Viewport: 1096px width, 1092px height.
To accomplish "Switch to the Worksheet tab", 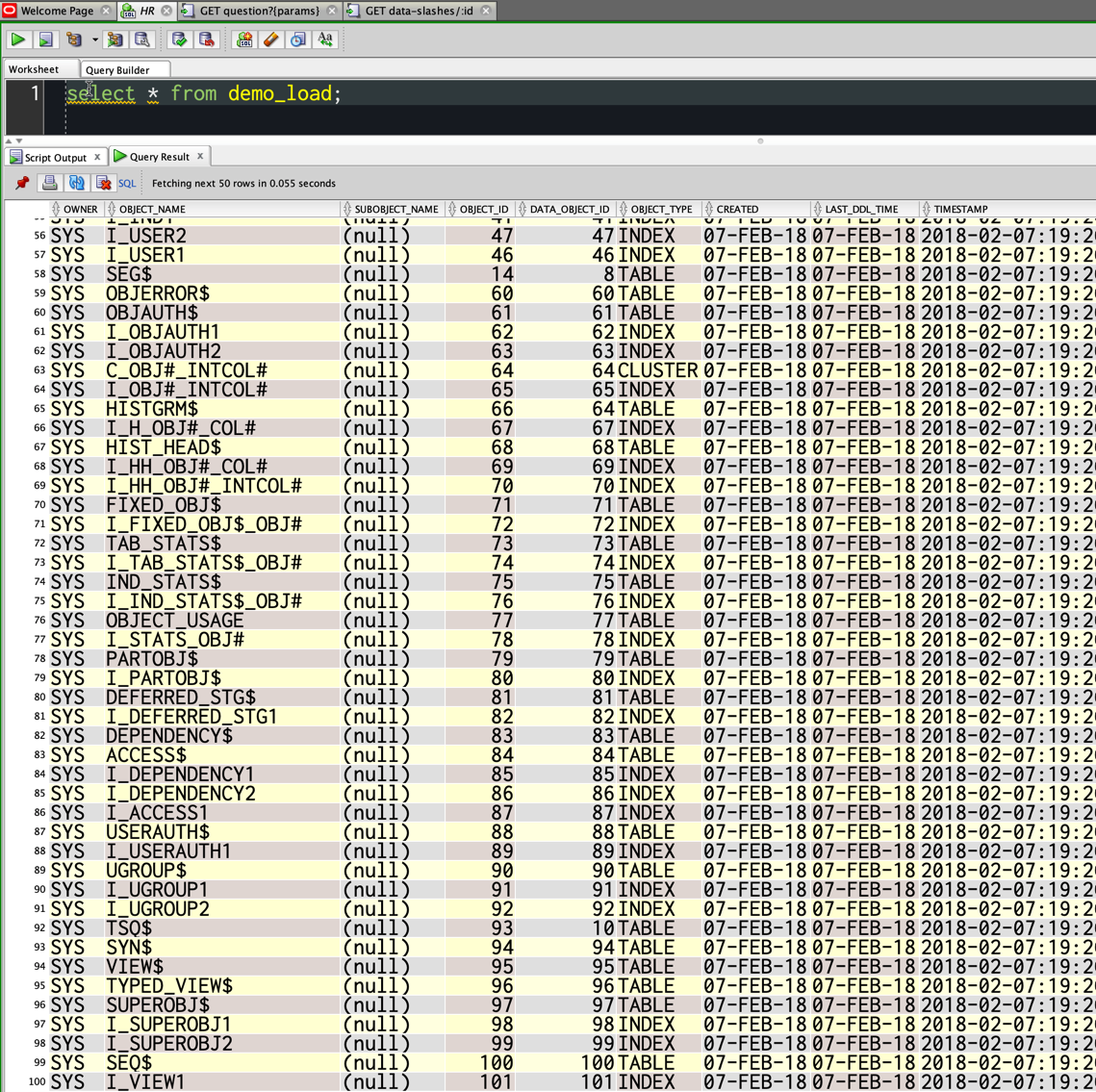I will coord(34,69).
